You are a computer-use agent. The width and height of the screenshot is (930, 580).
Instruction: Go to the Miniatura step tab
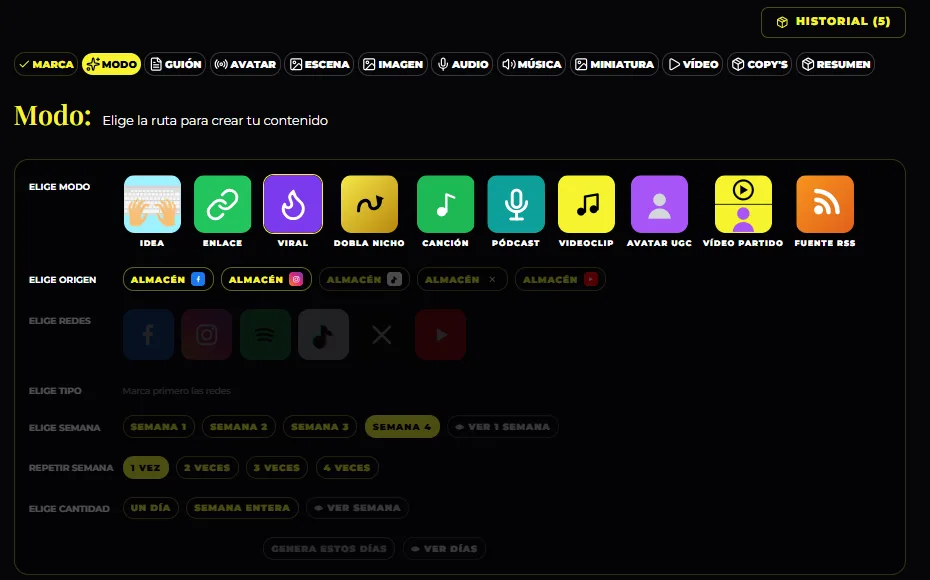(614, 64)
